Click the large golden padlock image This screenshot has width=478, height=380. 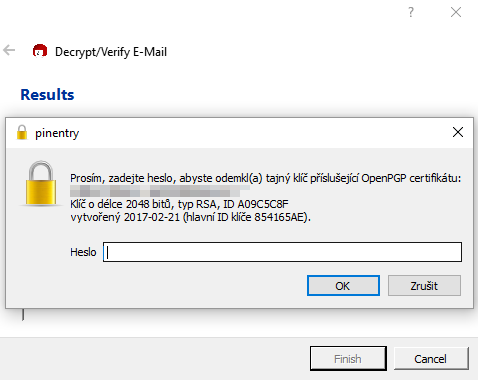[x=41, y=183]
